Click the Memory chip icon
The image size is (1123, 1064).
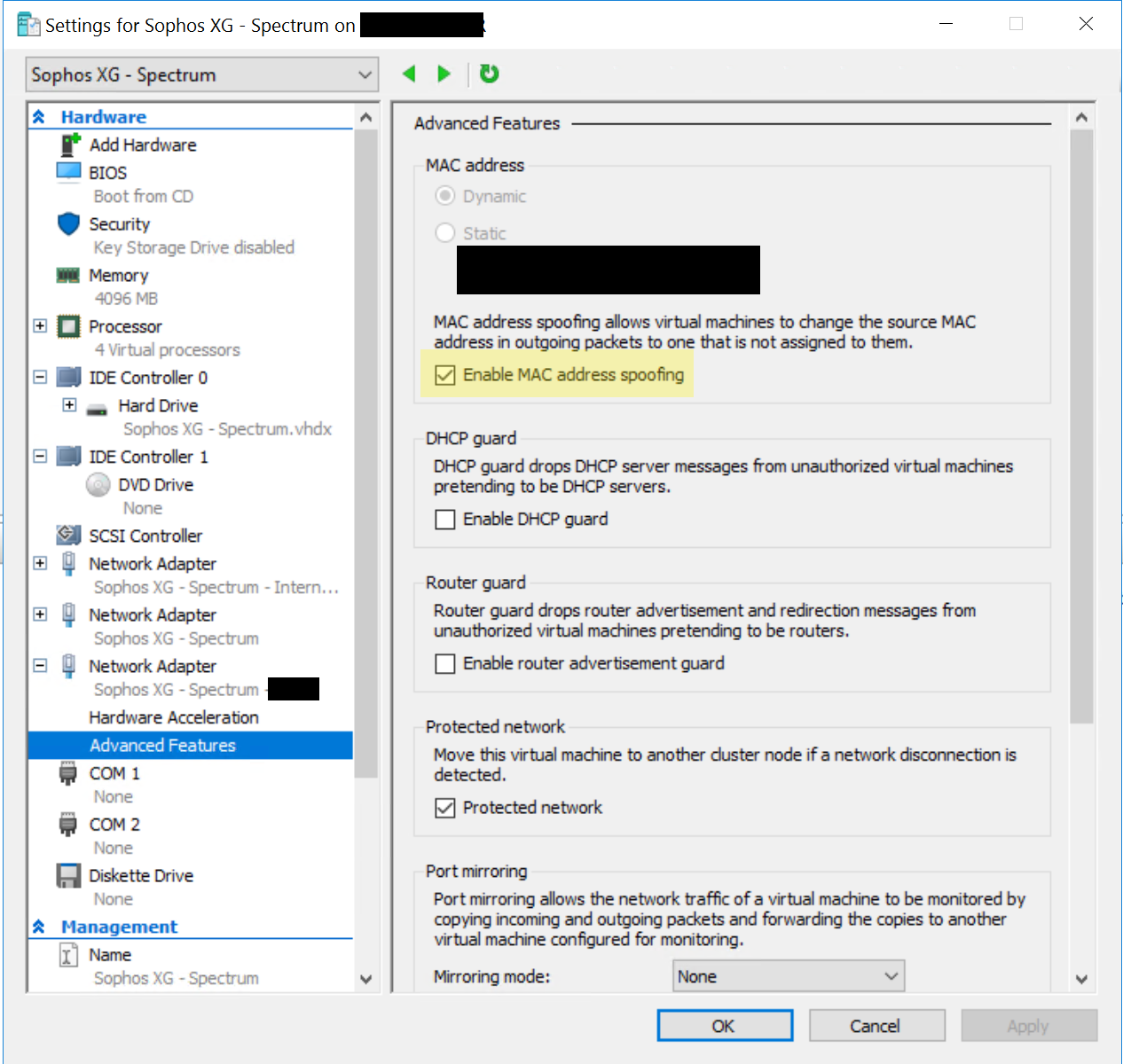68,275
